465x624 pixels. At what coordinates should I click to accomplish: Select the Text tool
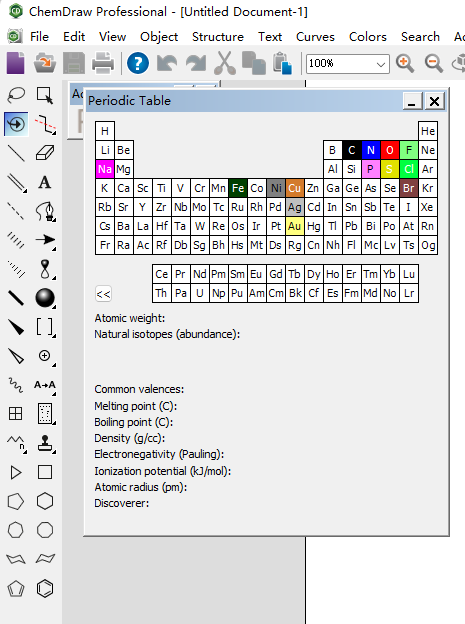click(x=45, y=183)
